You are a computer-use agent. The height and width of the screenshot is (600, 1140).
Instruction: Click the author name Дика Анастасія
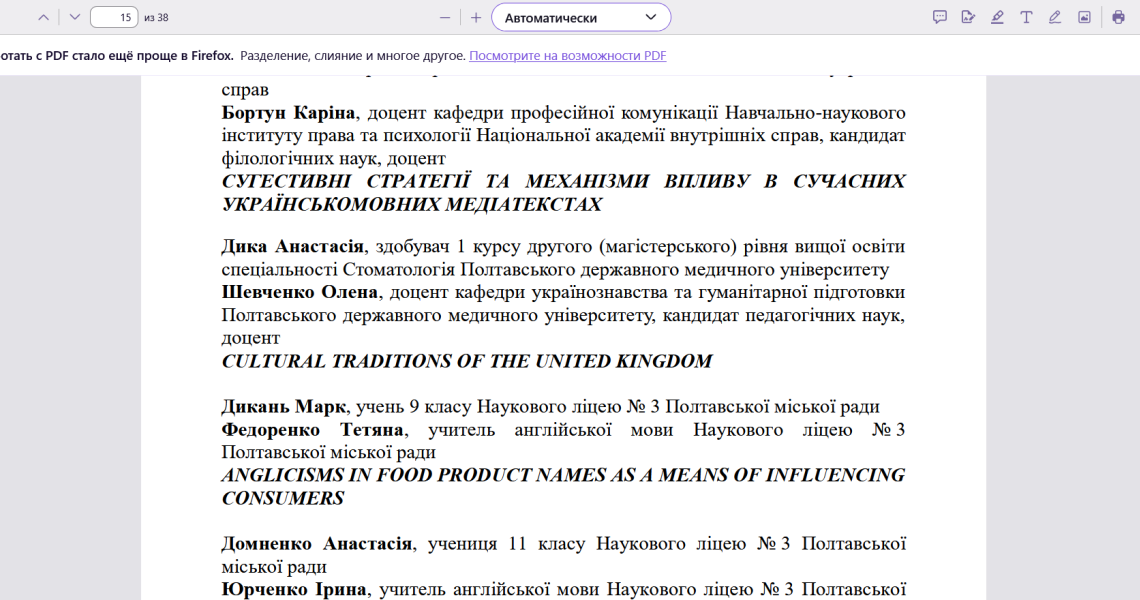[x=292, y=247]
